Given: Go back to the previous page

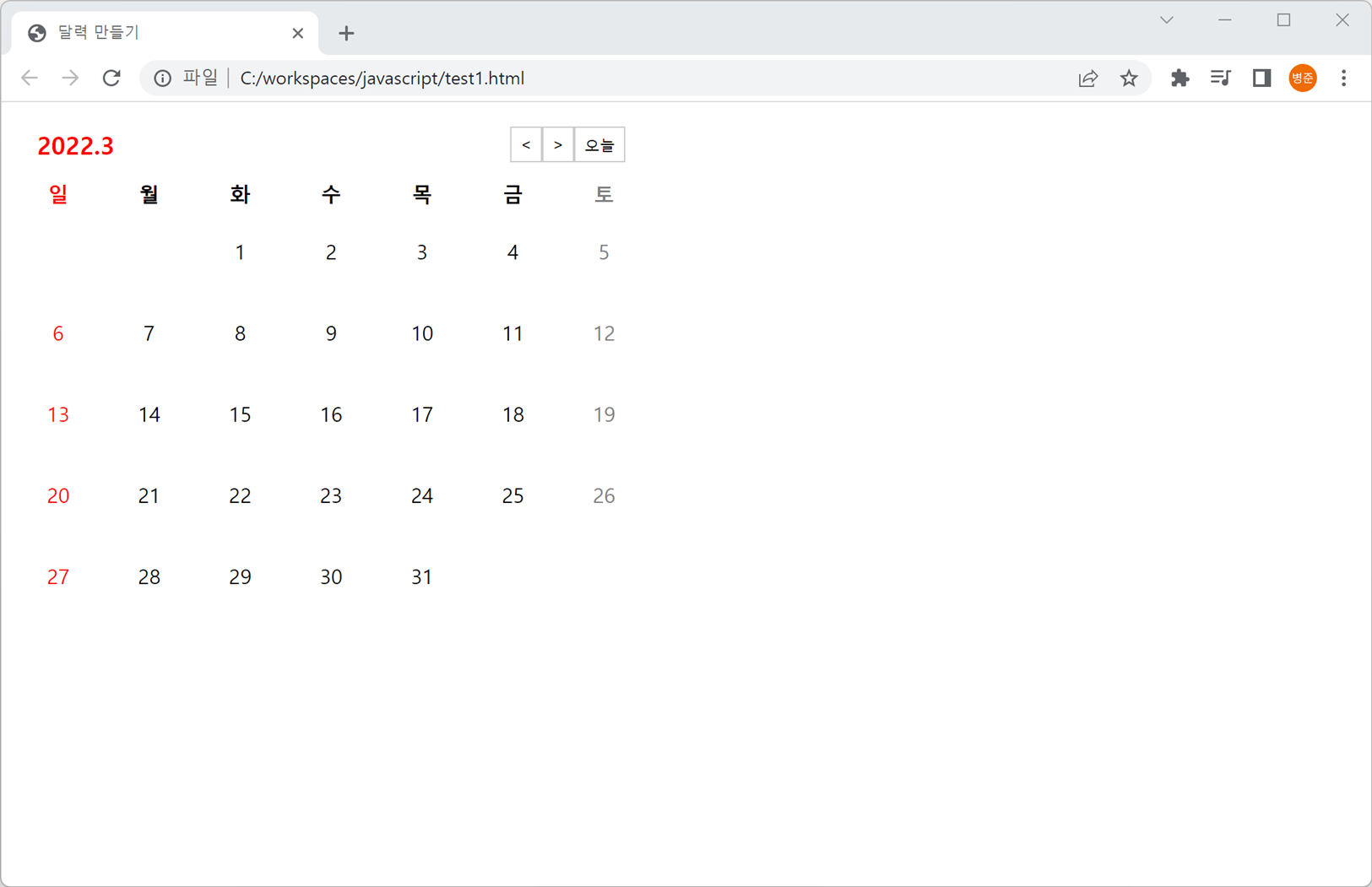Looking at the screenshot, I should point(30,78).
